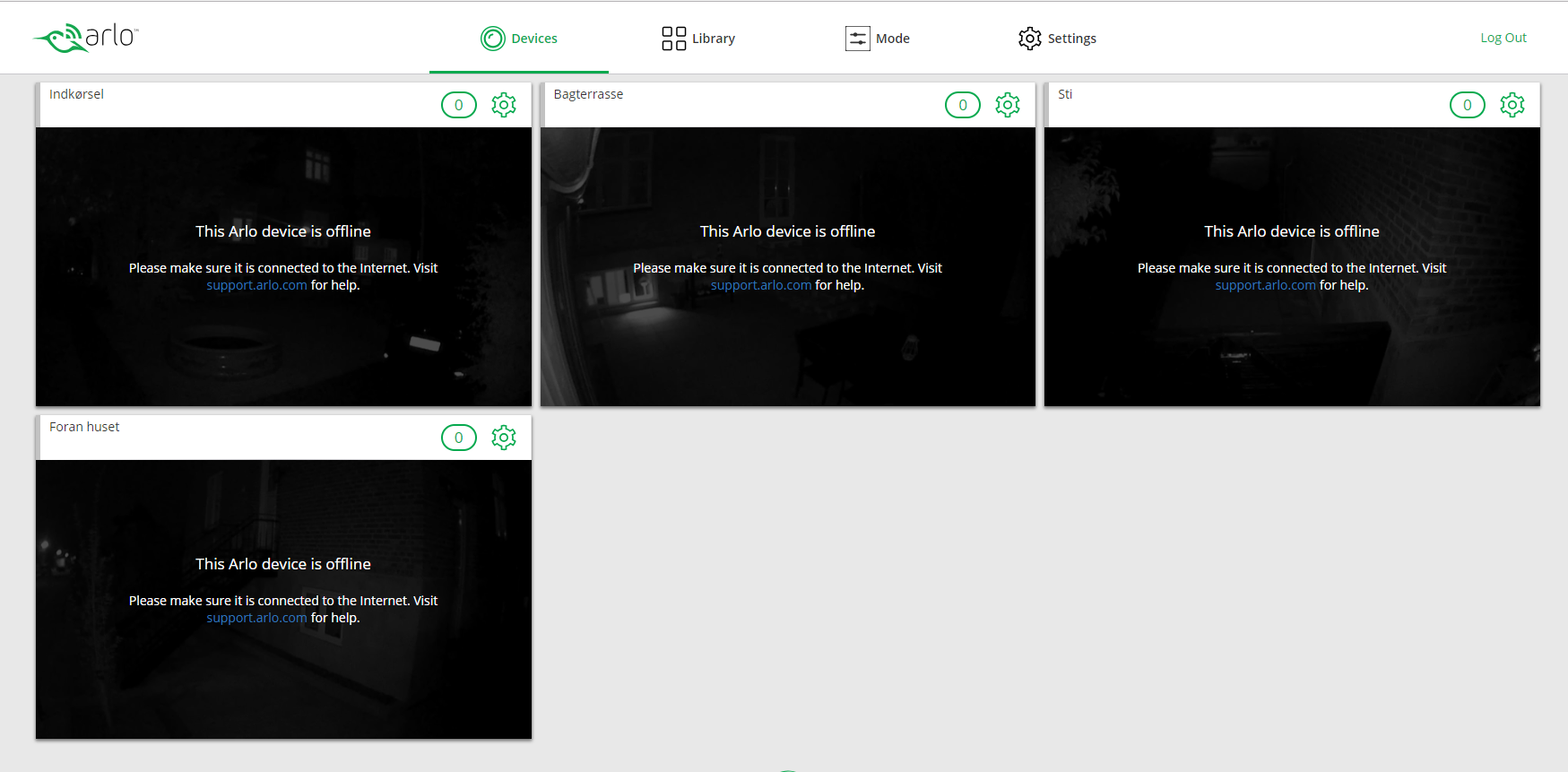Select the Bagterrasse camera name
This screenshot has width=1568, height=772.
(x=588, y=94)
